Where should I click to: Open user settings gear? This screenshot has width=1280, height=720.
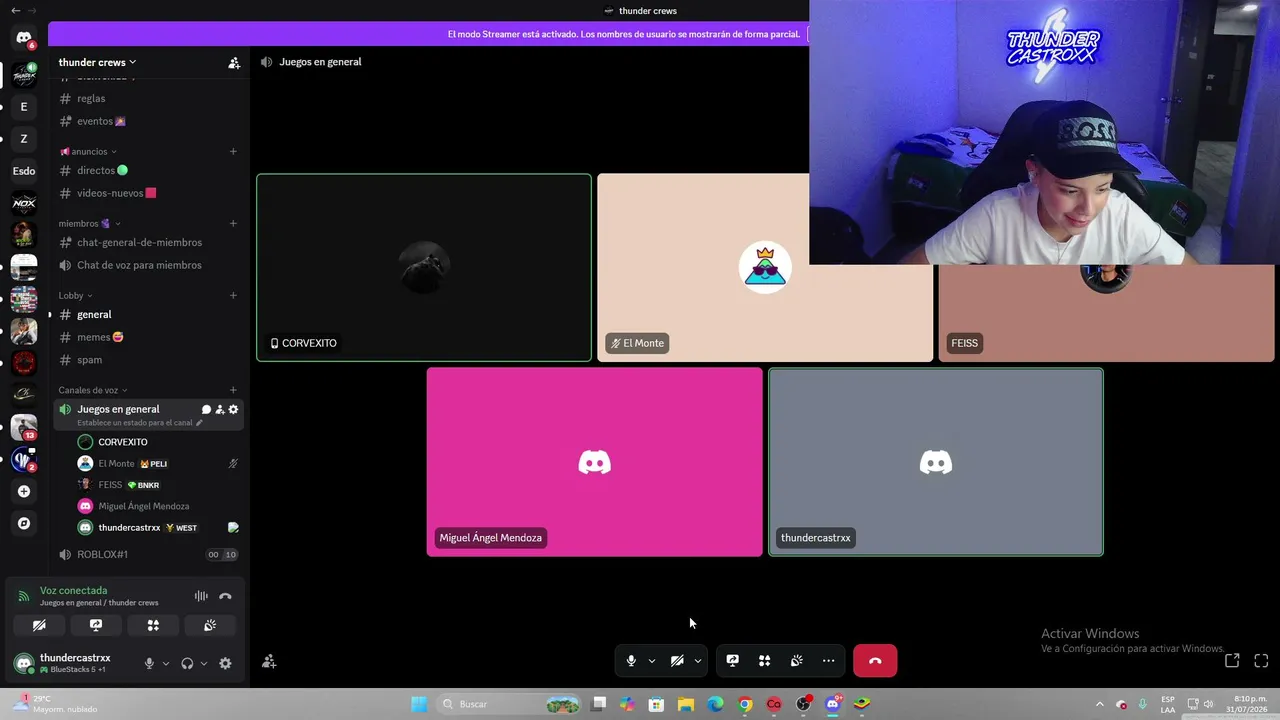click(225, 663)
